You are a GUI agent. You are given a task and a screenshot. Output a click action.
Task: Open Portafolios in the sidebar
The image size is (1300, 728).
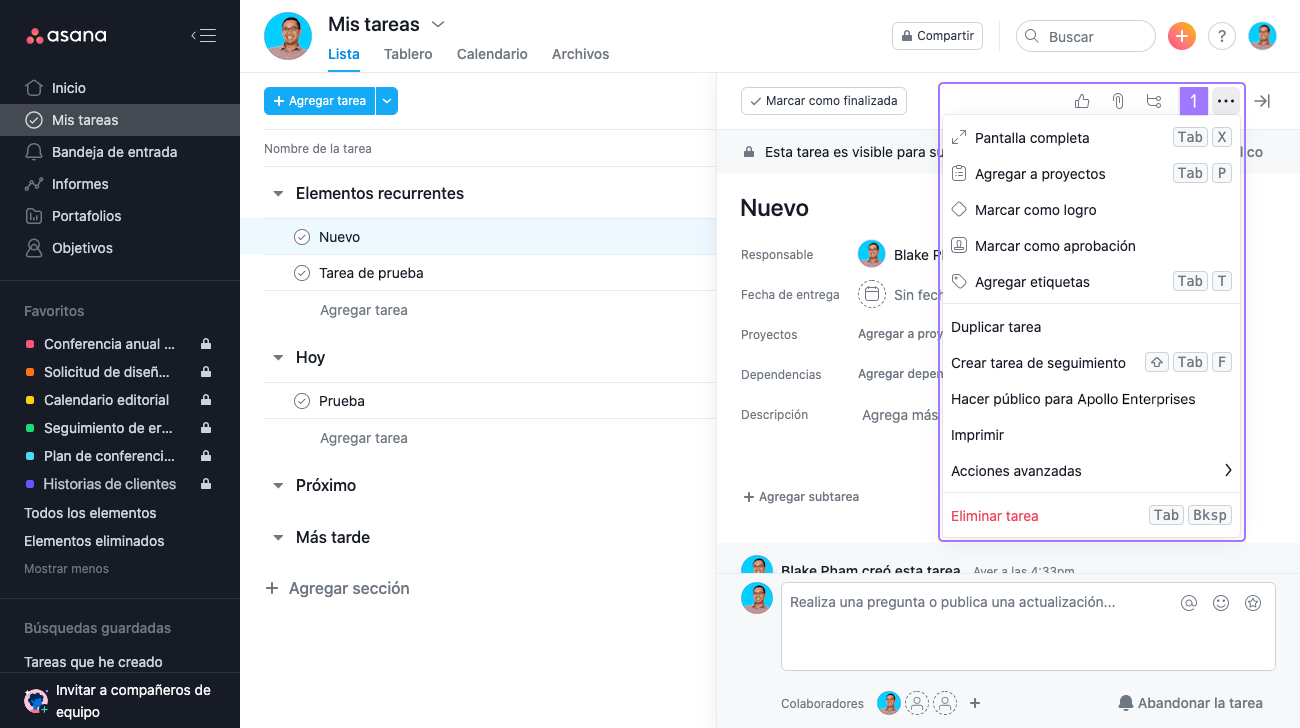coord(120,216)
